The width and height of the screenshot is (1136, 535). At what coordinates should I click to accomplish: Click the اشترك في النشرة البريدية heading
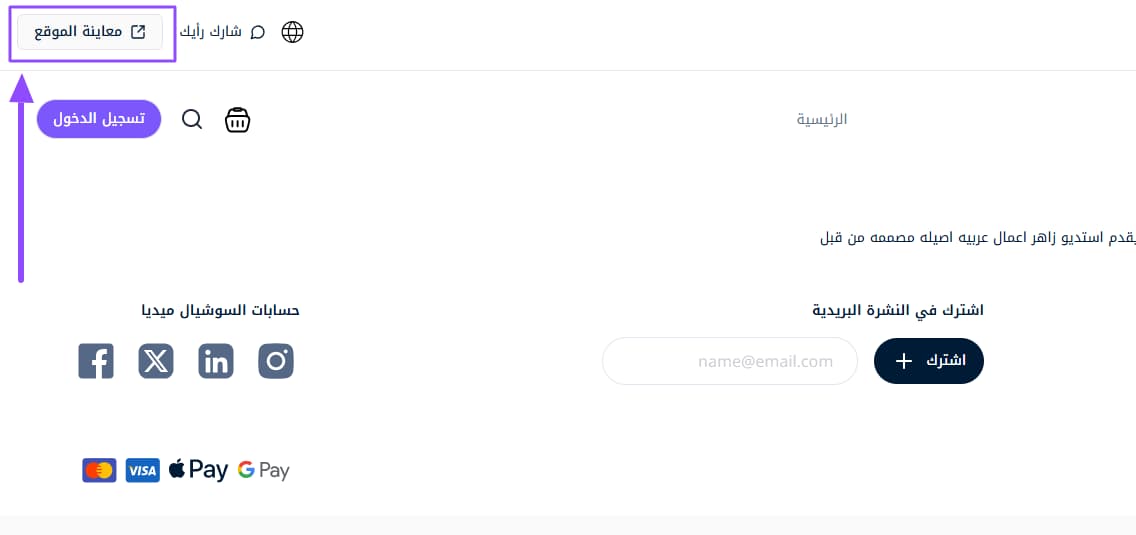898,310
